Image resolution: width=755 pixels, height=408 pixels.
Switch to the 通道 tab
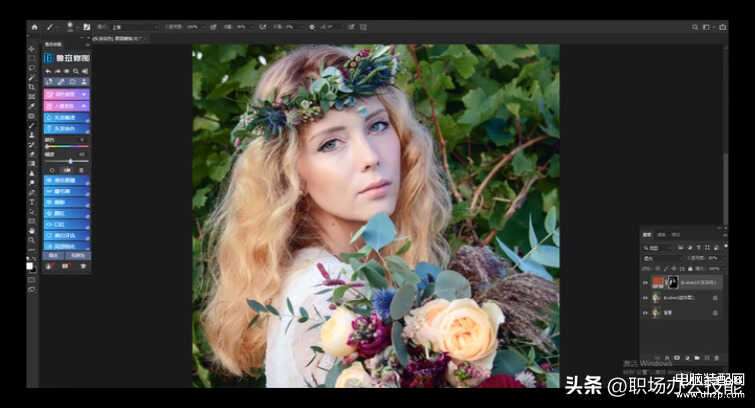click(x=662, y=235)
